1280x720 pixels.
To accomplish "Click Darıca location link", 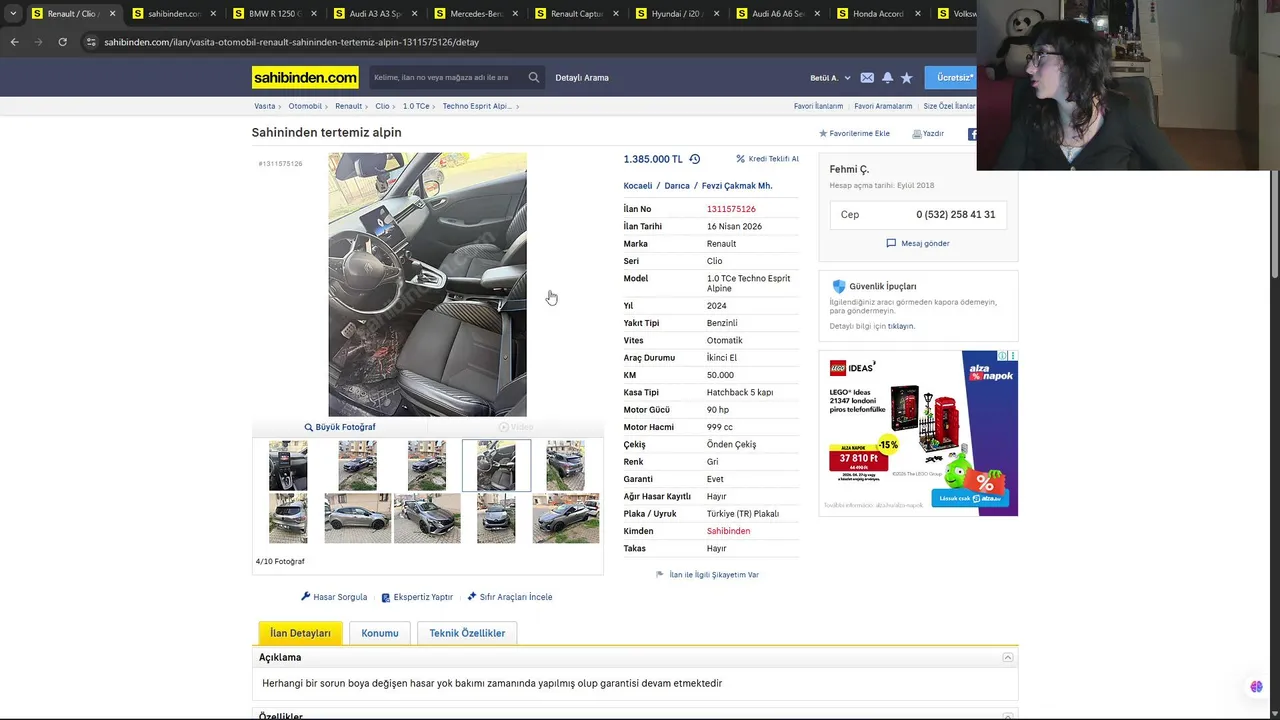I will coord(677,186).
